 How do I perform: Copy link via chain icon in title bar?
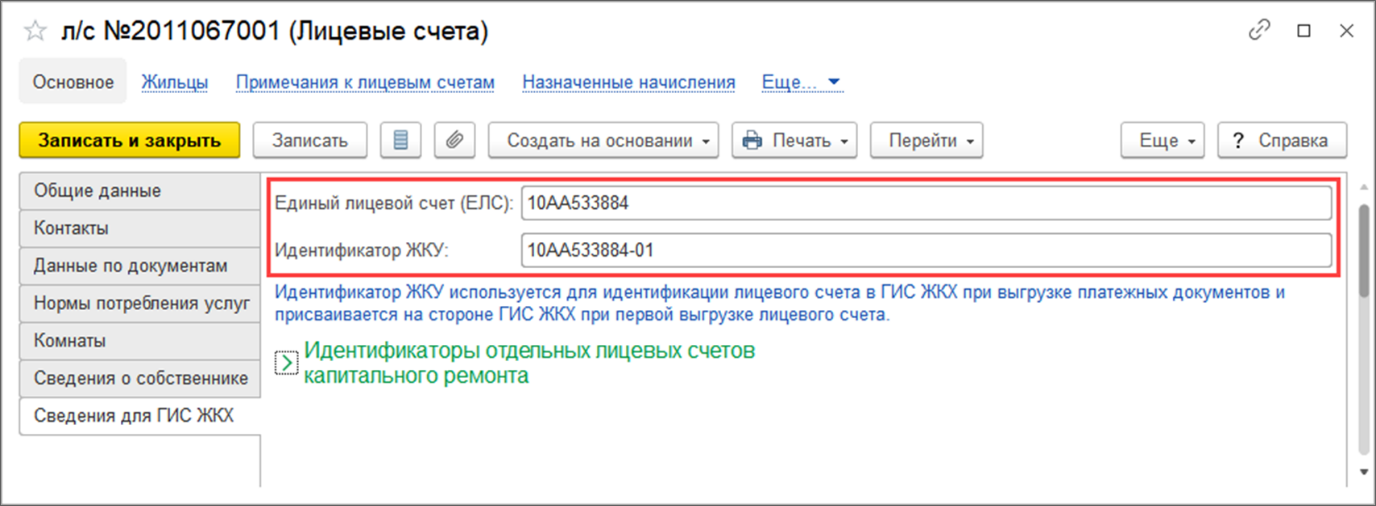[x=1259, y=31]
